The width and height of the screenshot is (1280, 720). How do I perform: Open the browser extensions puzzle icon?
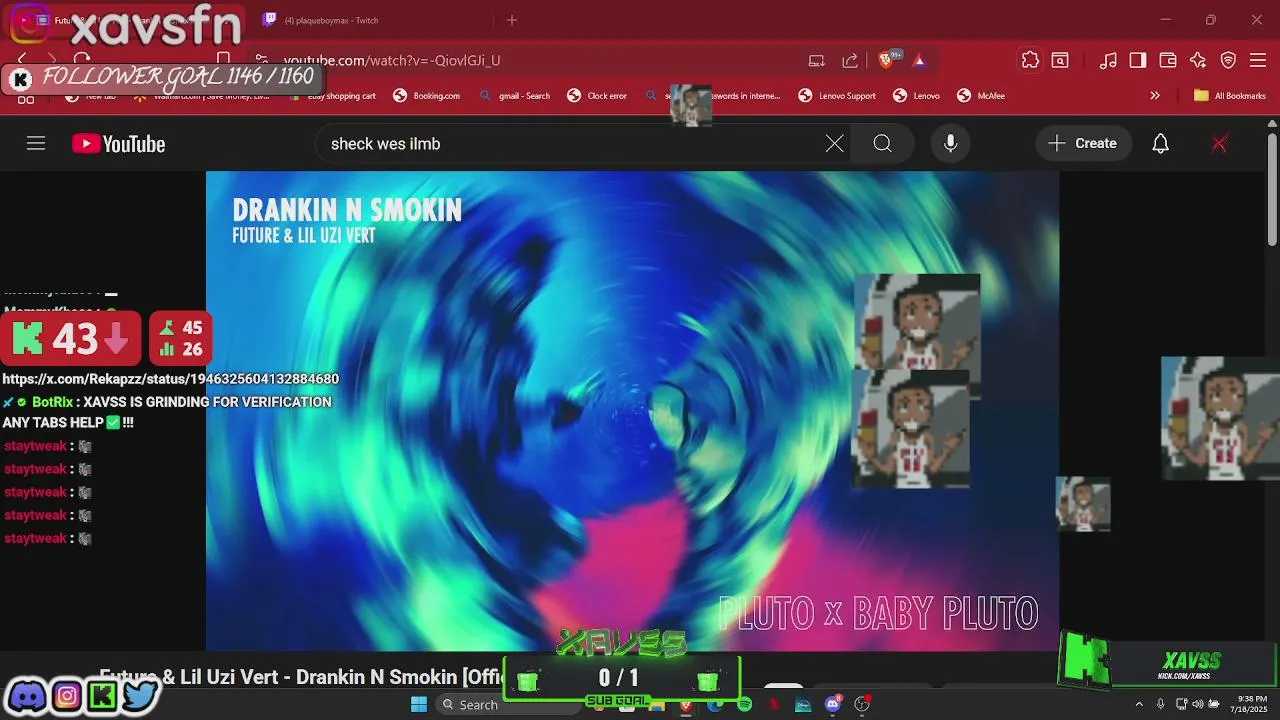1030,60
